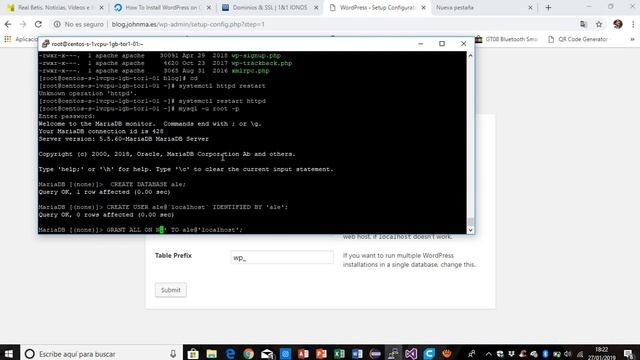Open the Windows Start menu
This screenshot has height=360, width=640.
9,353
